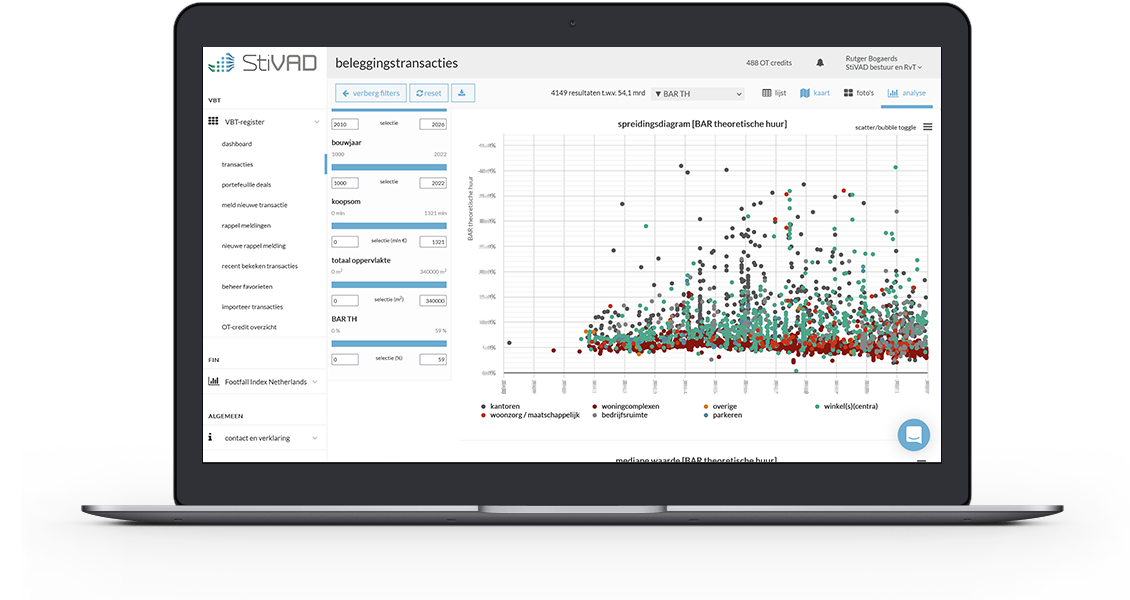Click the spreidingsdiagram chart title

702,124
